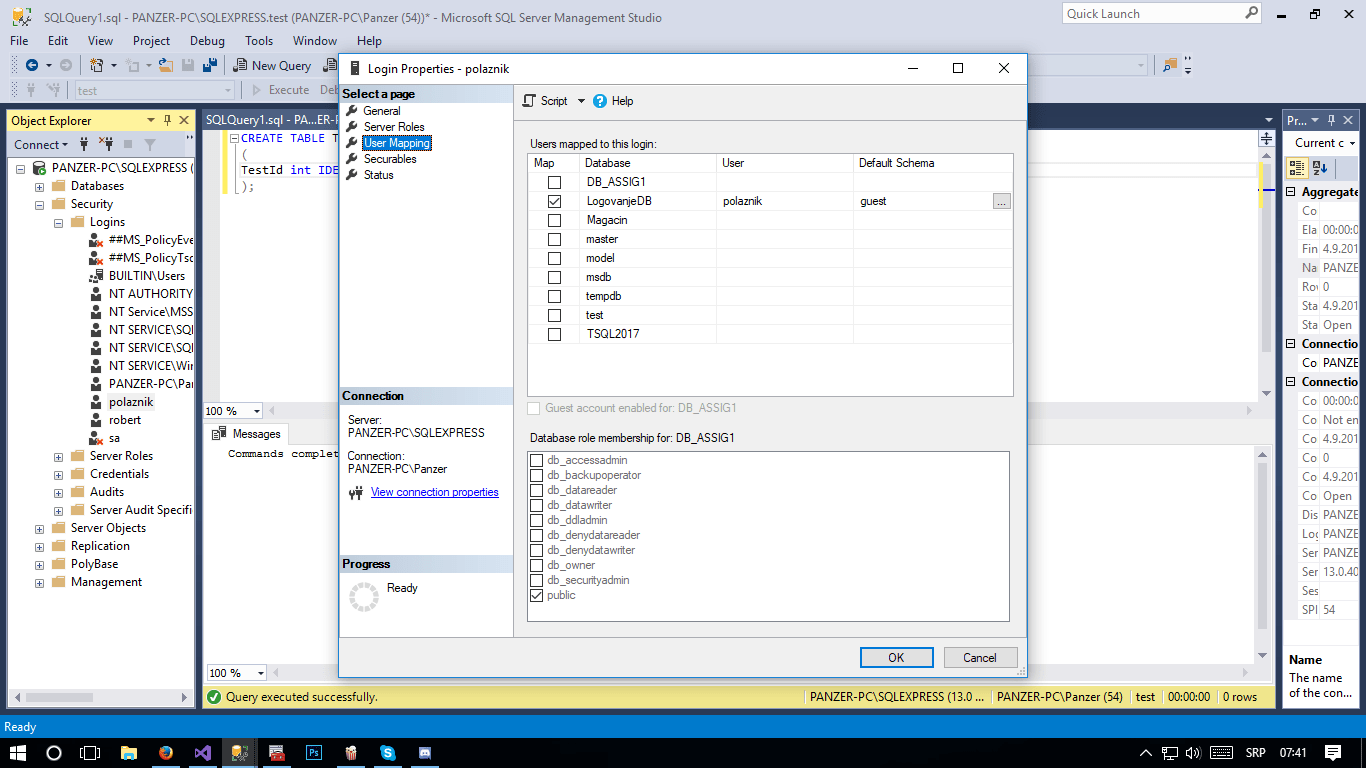Open the Script dropdown arrow in the dialog
Image resolution: width=1366 pixels, height=768 pixels.
point(581,101)
